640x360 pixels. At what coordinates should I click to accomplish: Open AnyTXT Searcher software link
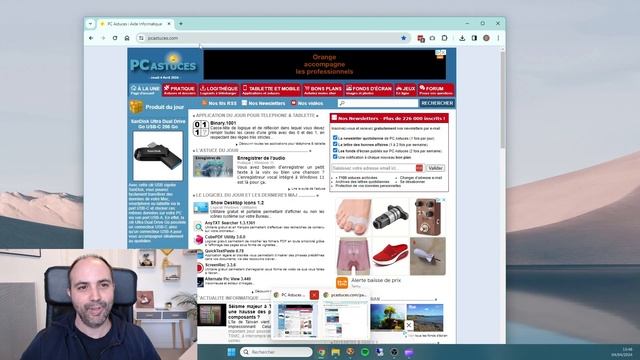click(230, 223)
